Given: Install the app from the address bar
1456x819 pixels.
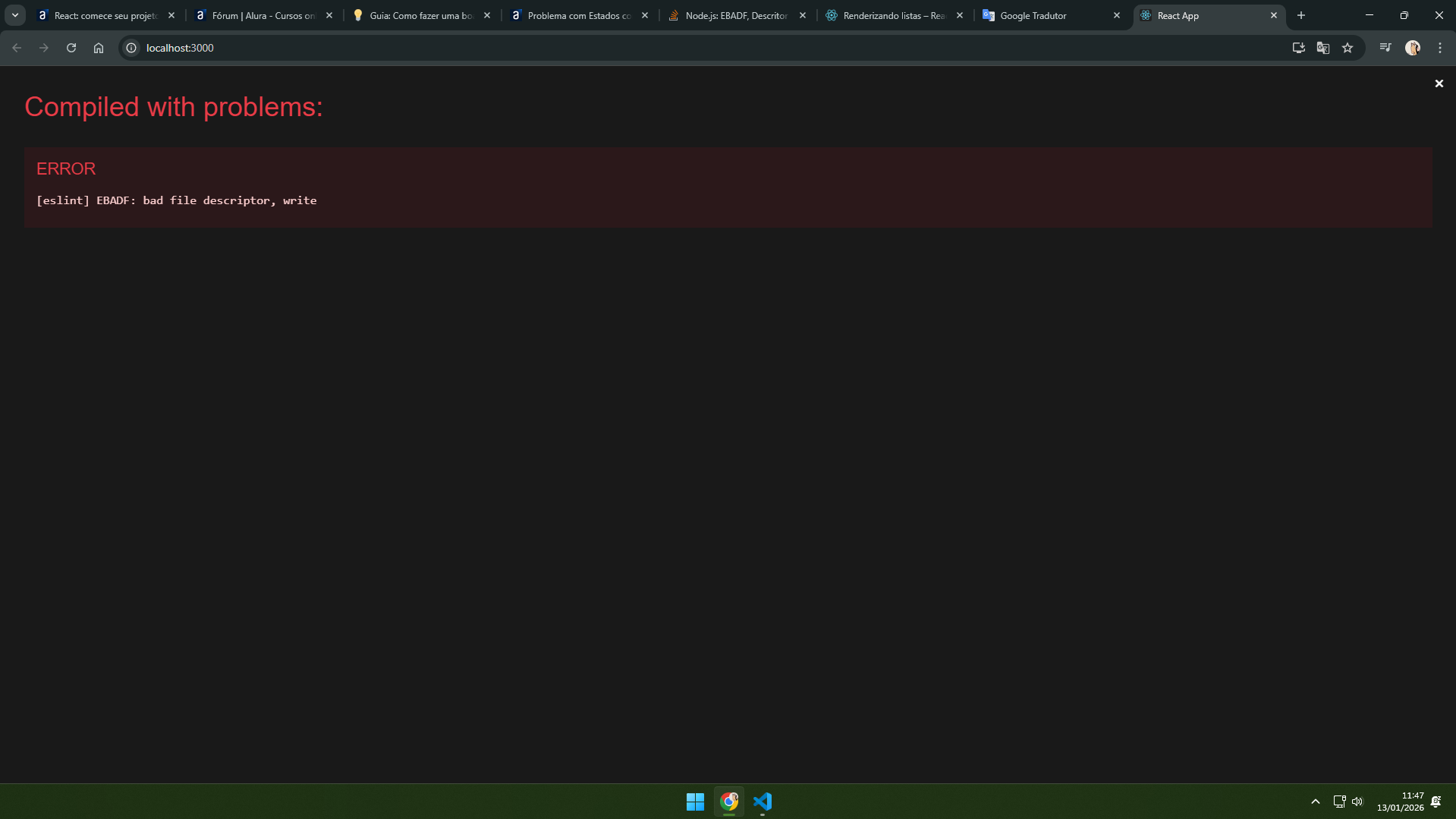Looking at the screenshot, I should (1299, 48).
